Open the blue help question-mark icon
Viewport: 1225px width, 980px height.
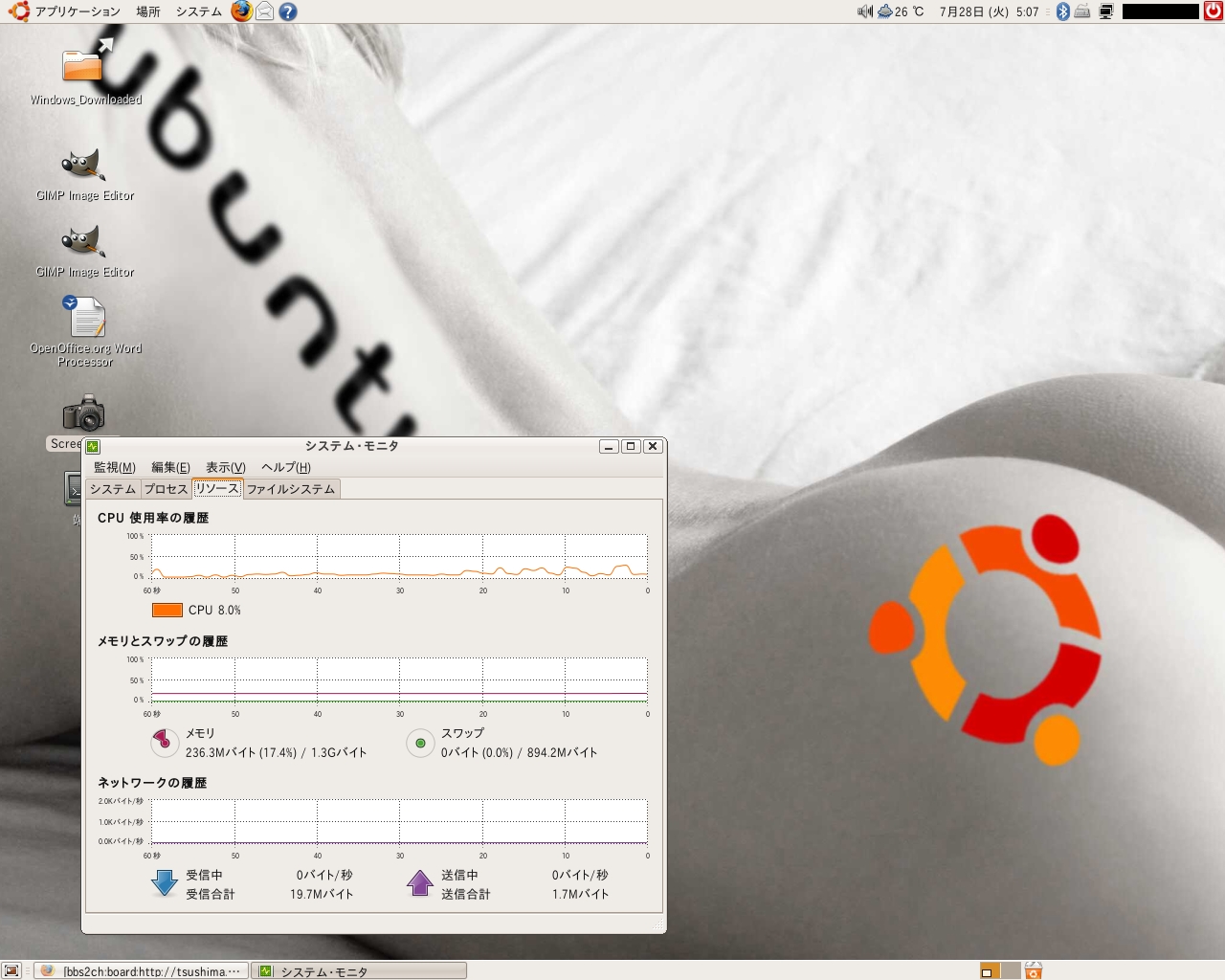point(287,11)
